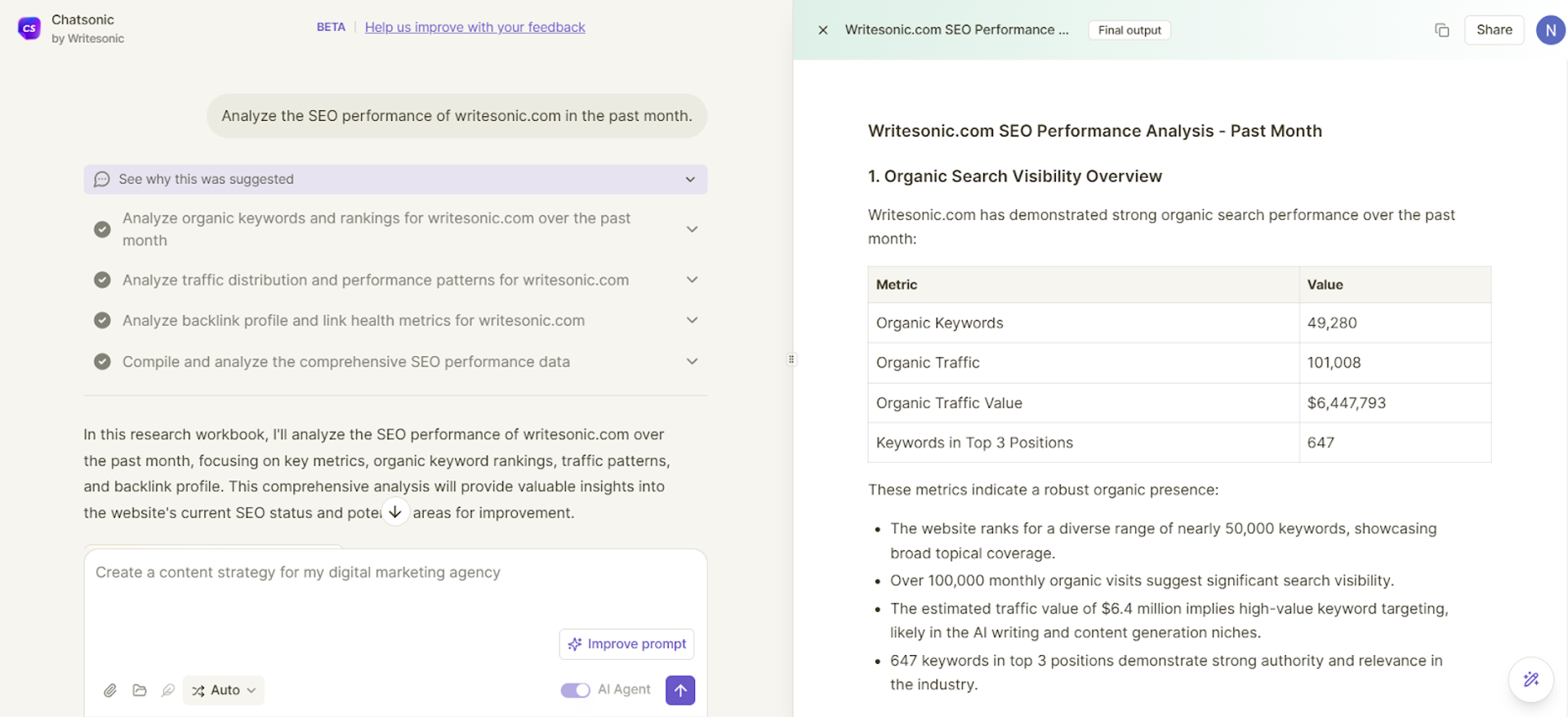Viewport: 1568px width, 717px height.
Task: Click the feather brand voice icon
Action: [x=168, y=691]
